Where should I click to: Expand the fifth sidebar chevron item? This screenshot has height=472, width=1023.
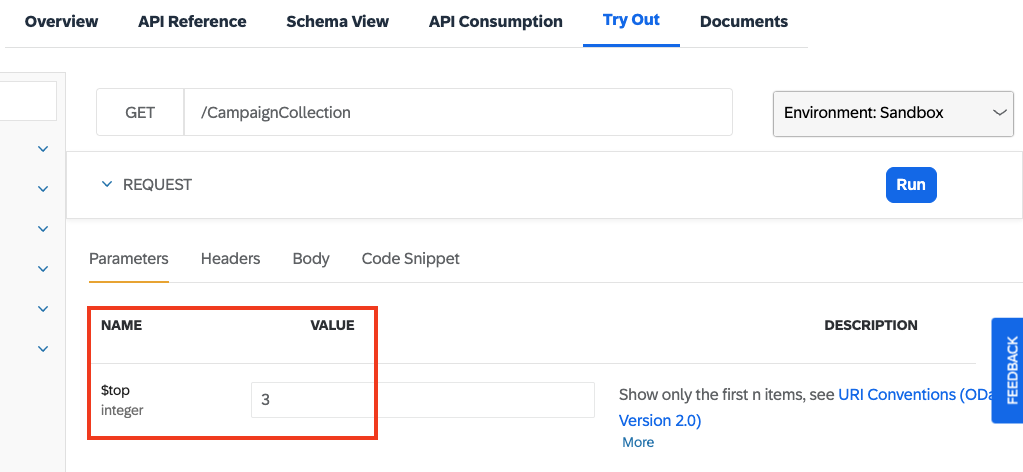pos(43,308)
